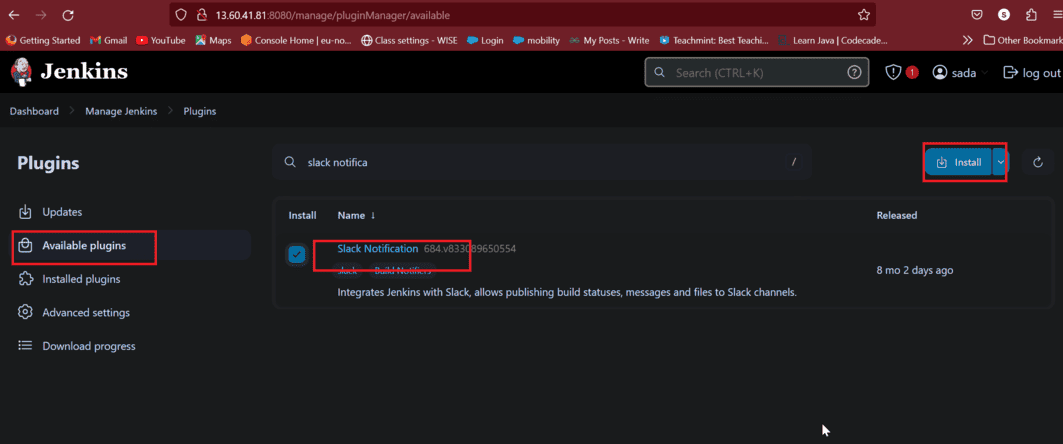Image resolution: width=1063 pixels, height=444 pixels.
Task: Open the mobility bookmark
Action: coord(537,41)
